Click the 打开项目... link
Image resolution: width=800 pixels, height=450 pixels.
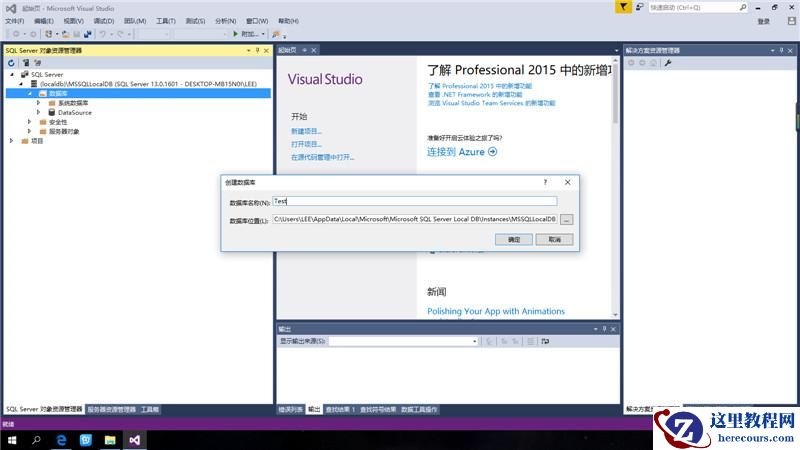[x=306, y=144]
